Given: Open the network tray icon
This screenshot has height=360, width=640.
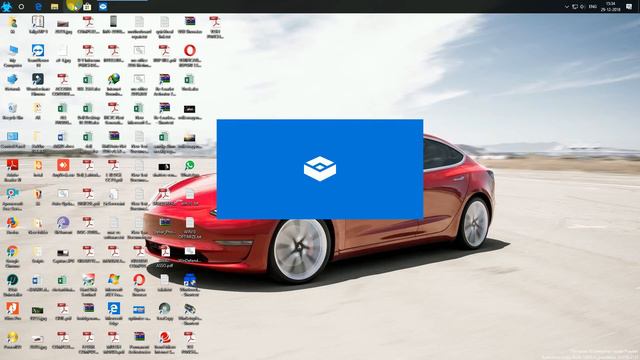Looking at the screenshot, I should pos(575,7).
